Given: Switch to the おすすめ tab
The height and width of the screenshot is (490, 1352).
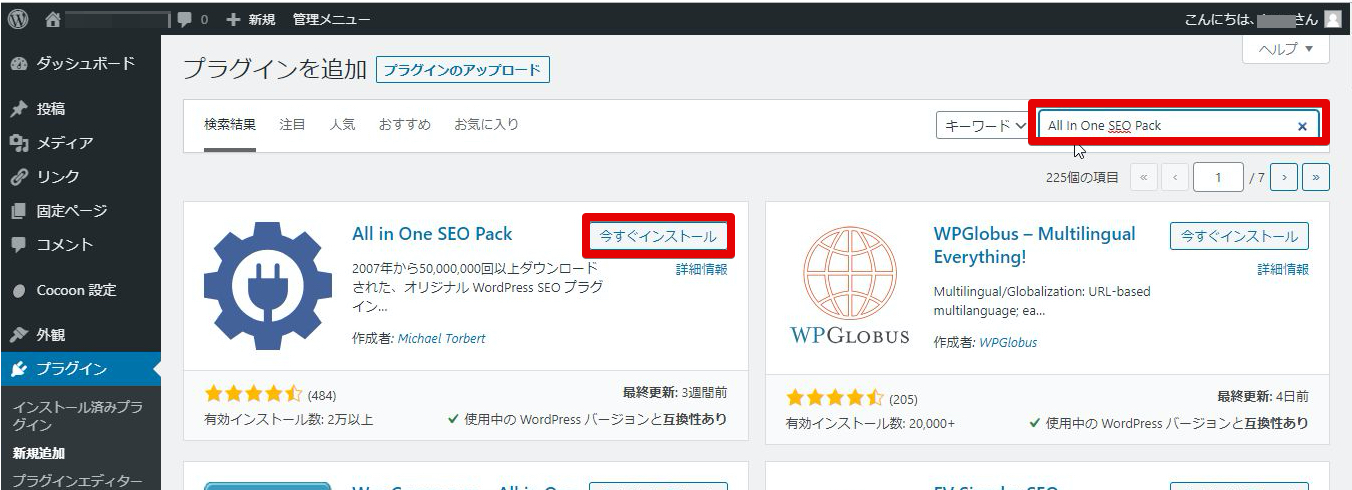Looking at the screenshot, I should point(404,125).
